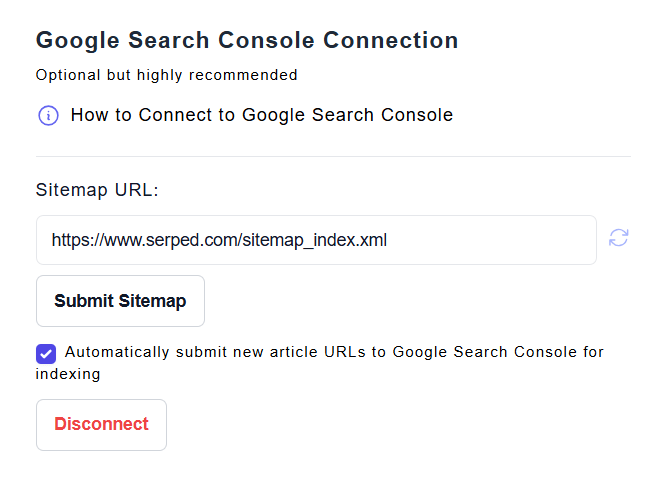Open the How to Connect guide link
Viewport: 652px width, 480px height.
261,115
